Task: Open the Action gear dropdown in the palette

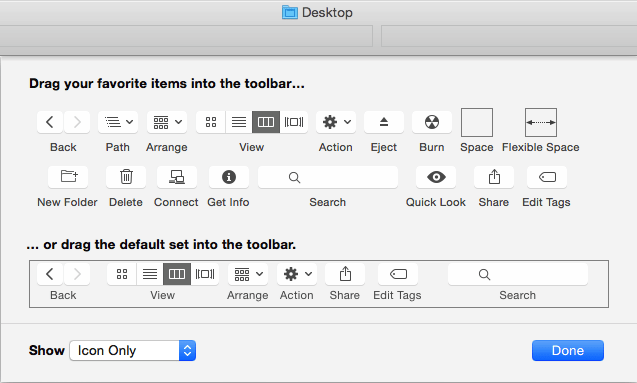Action: pos(336,122)
